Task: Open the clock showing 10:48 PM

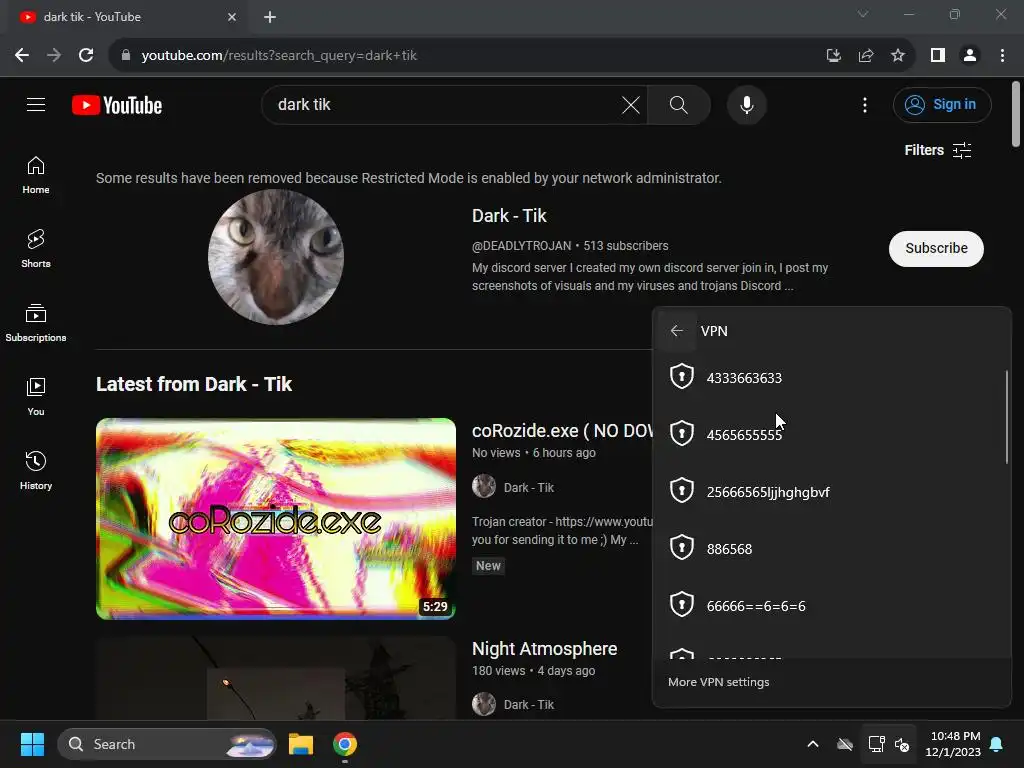Action: [x=953, y=744]
